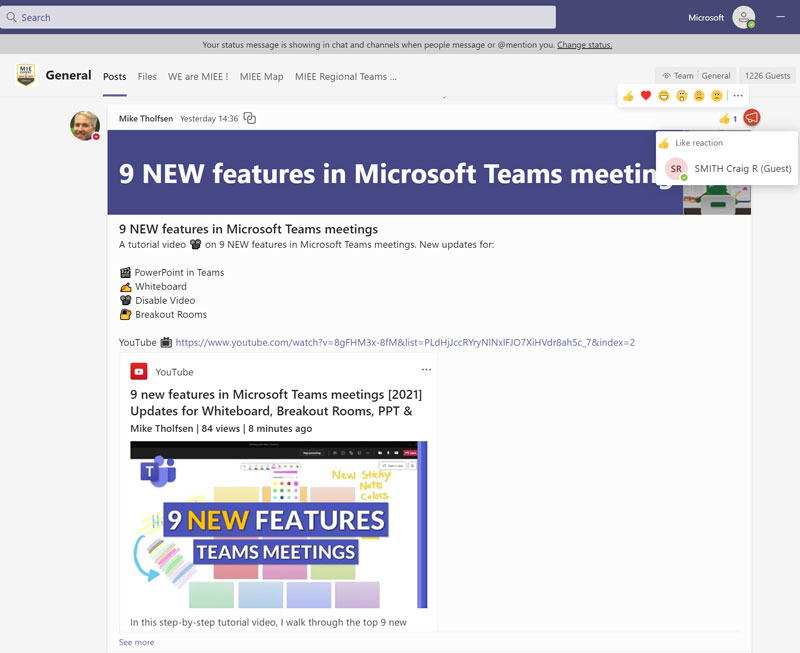Viewport: 800px width, 653px height.
Task: React with the red heart
Action: tap(646, 95)
